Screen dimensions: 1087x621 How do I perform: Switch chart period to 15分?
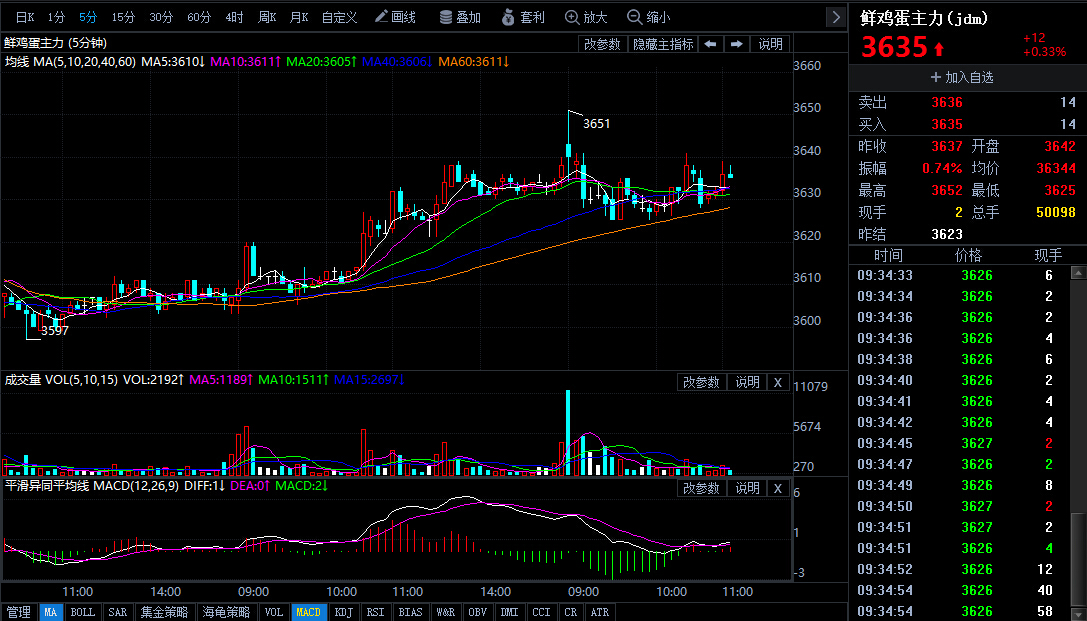123,17
